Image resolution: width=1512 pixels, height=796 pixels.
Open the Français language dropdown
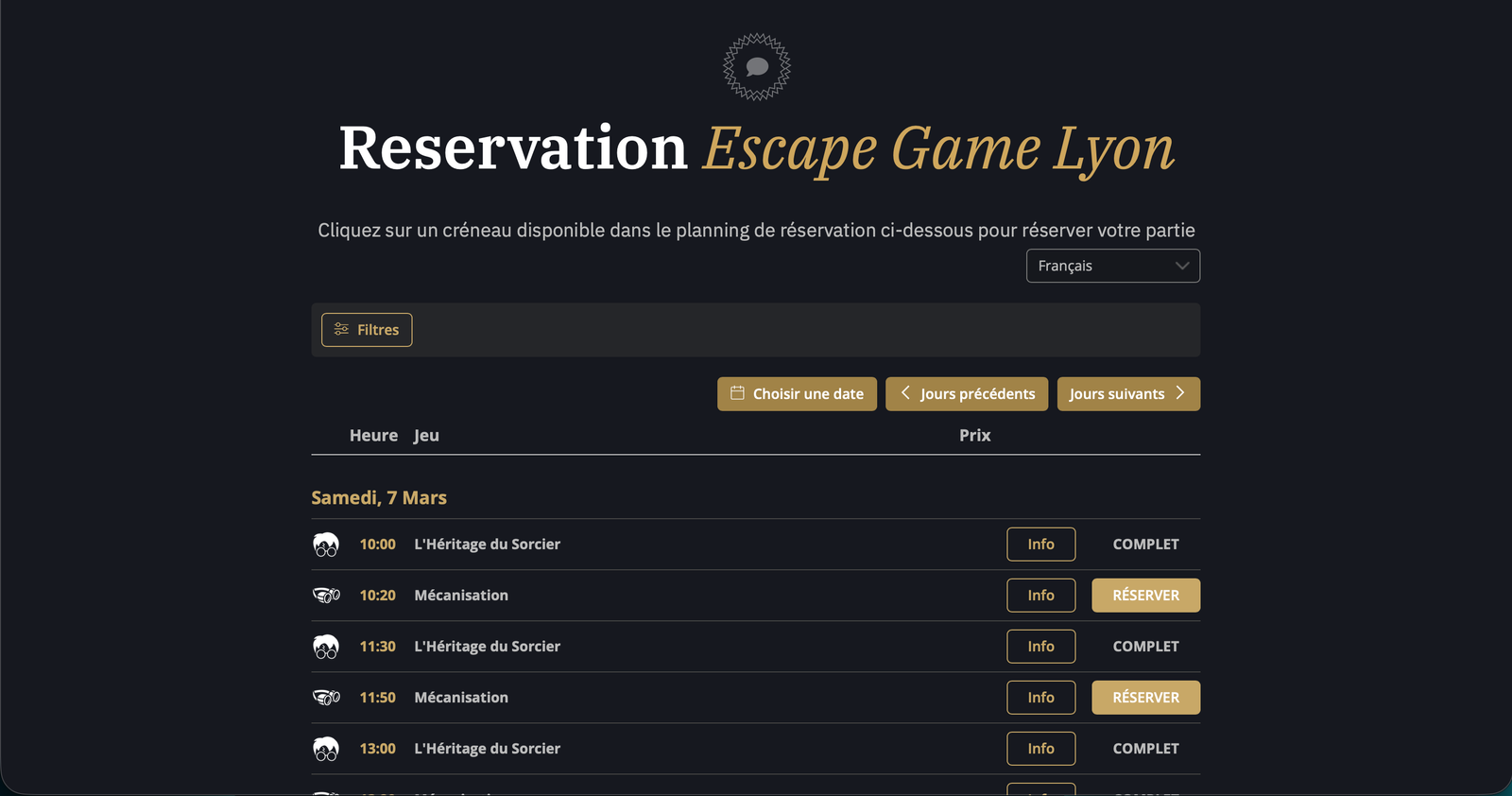[1112, 266]
